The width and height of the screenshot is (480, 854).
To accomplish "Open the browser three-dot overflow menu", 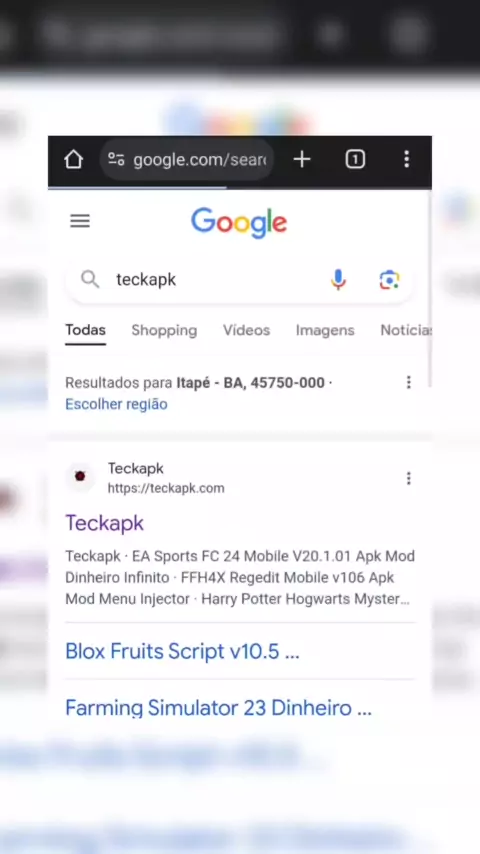I will pyautogui.click(x=406, y=160).
